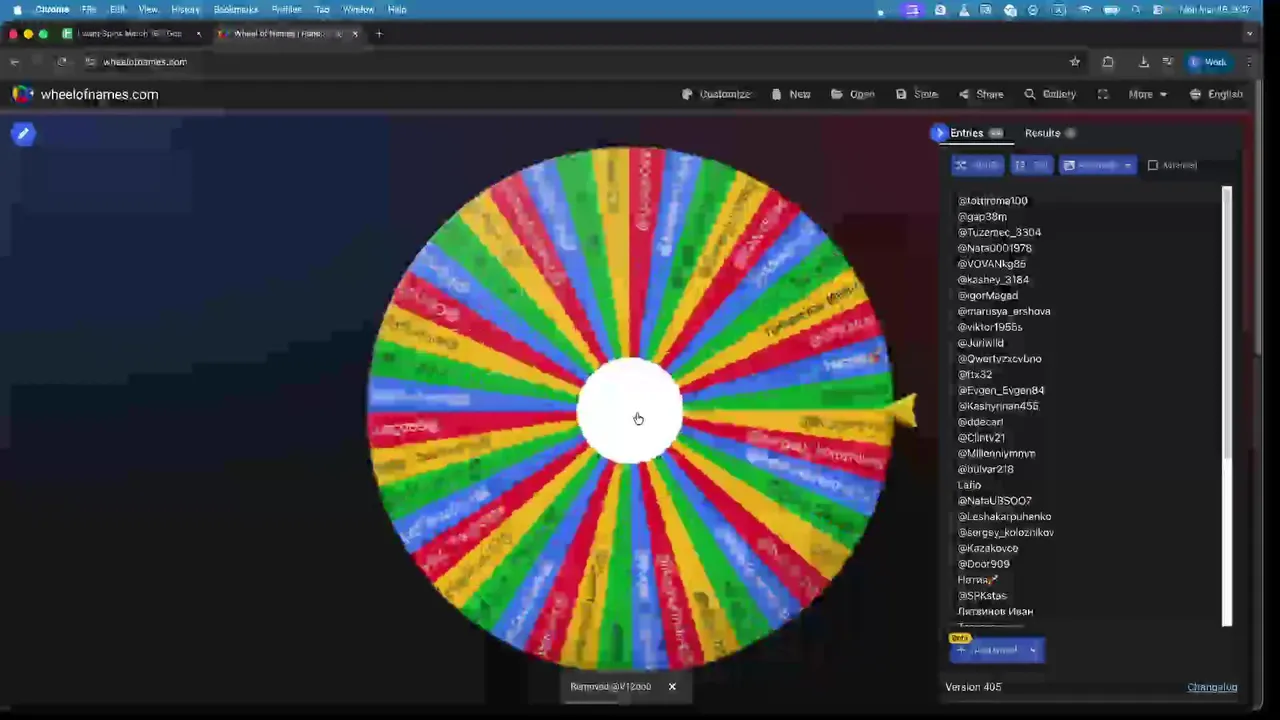Open the Changelog link
The height and width of the screenshot is (720, 1280).
point(1212,687)
